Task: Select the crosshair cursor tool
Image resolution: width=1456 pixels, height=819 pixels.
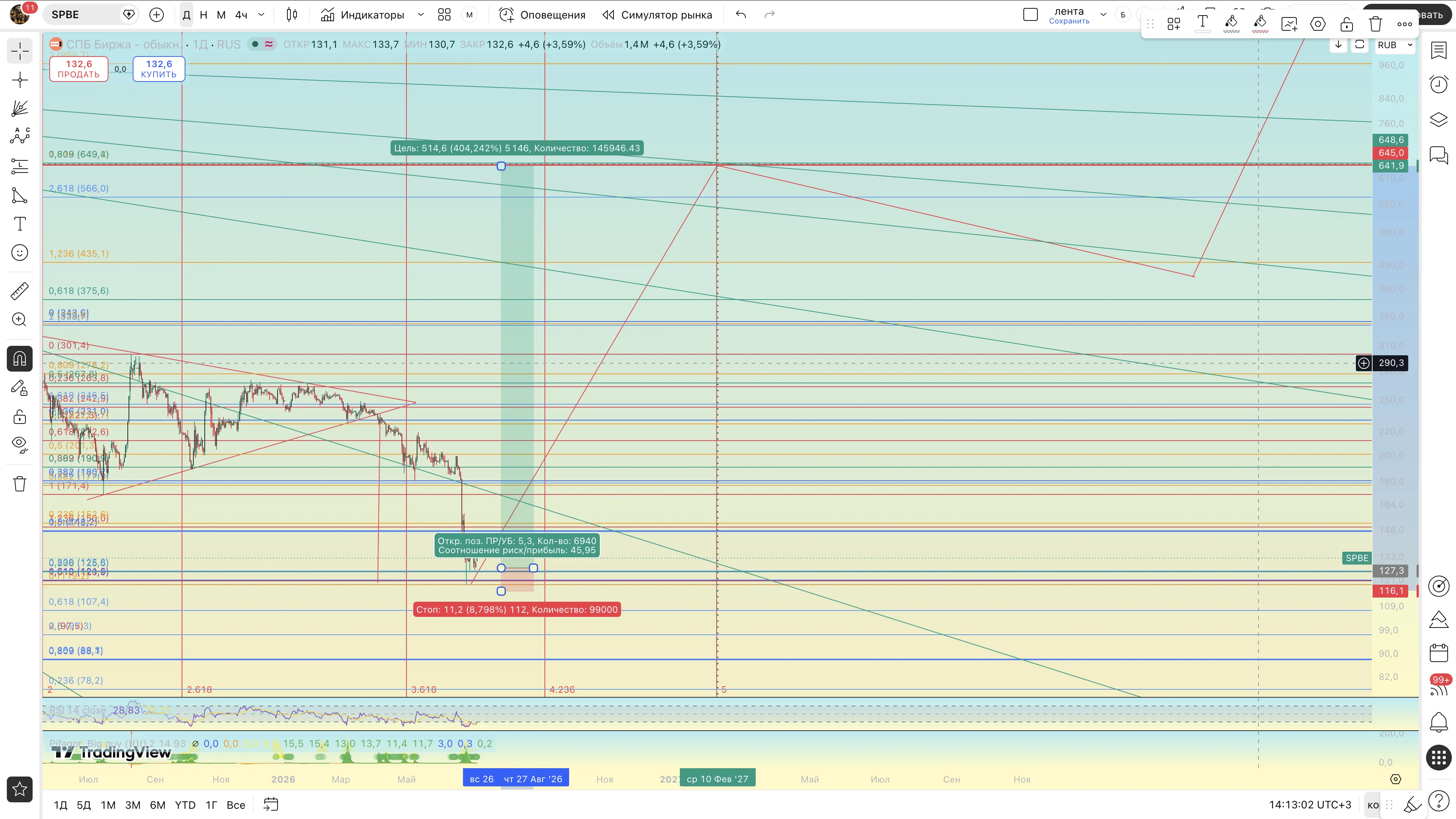Action: click(x=20, y=51)
